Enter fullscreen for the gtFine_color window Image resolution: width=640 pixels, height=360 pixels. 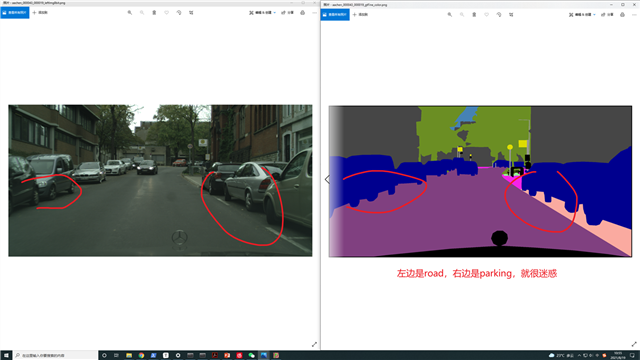pyautogui.click(x=634, y=344)
